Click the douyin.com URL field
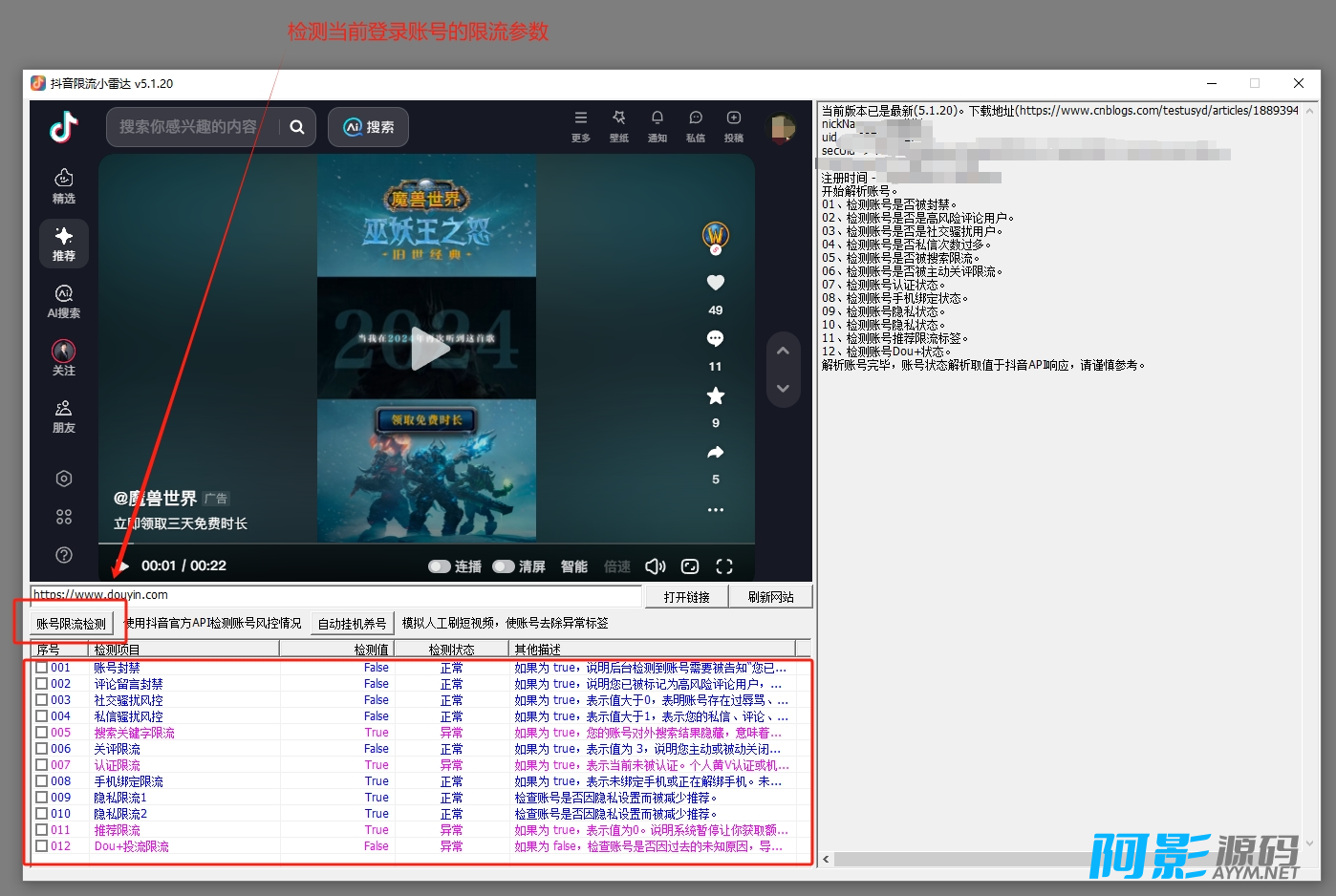 335,595
